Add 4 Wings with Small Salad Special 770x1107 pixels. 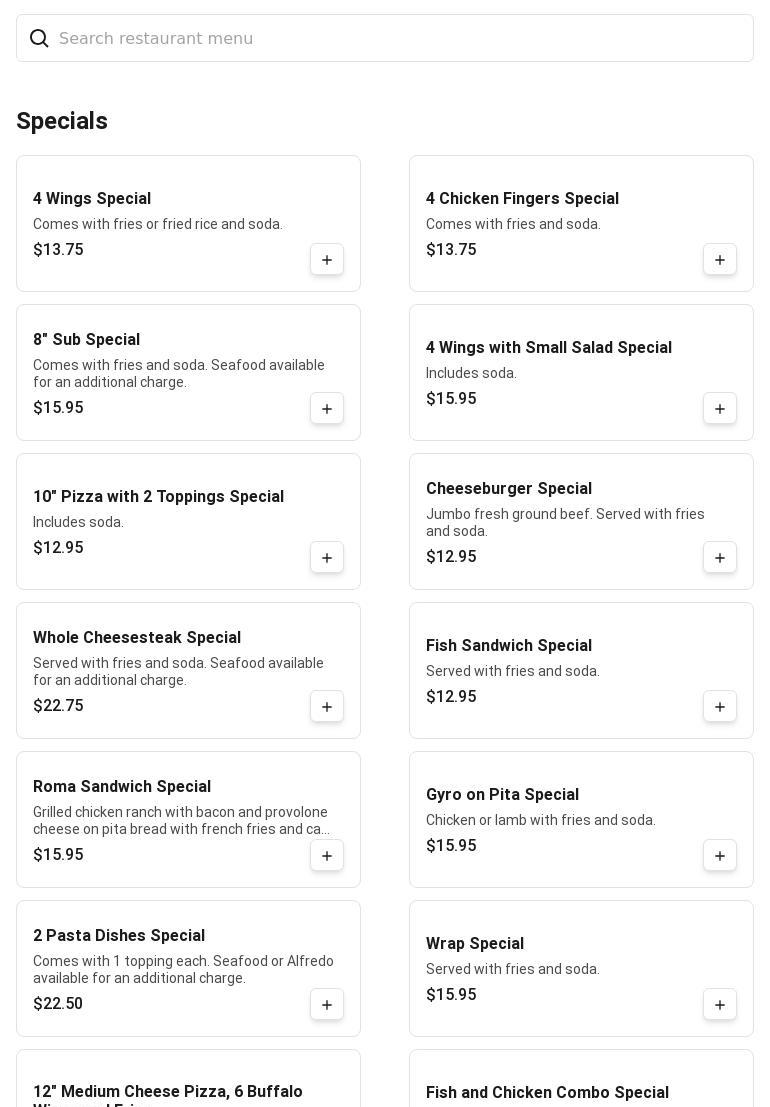coord(720,409)
